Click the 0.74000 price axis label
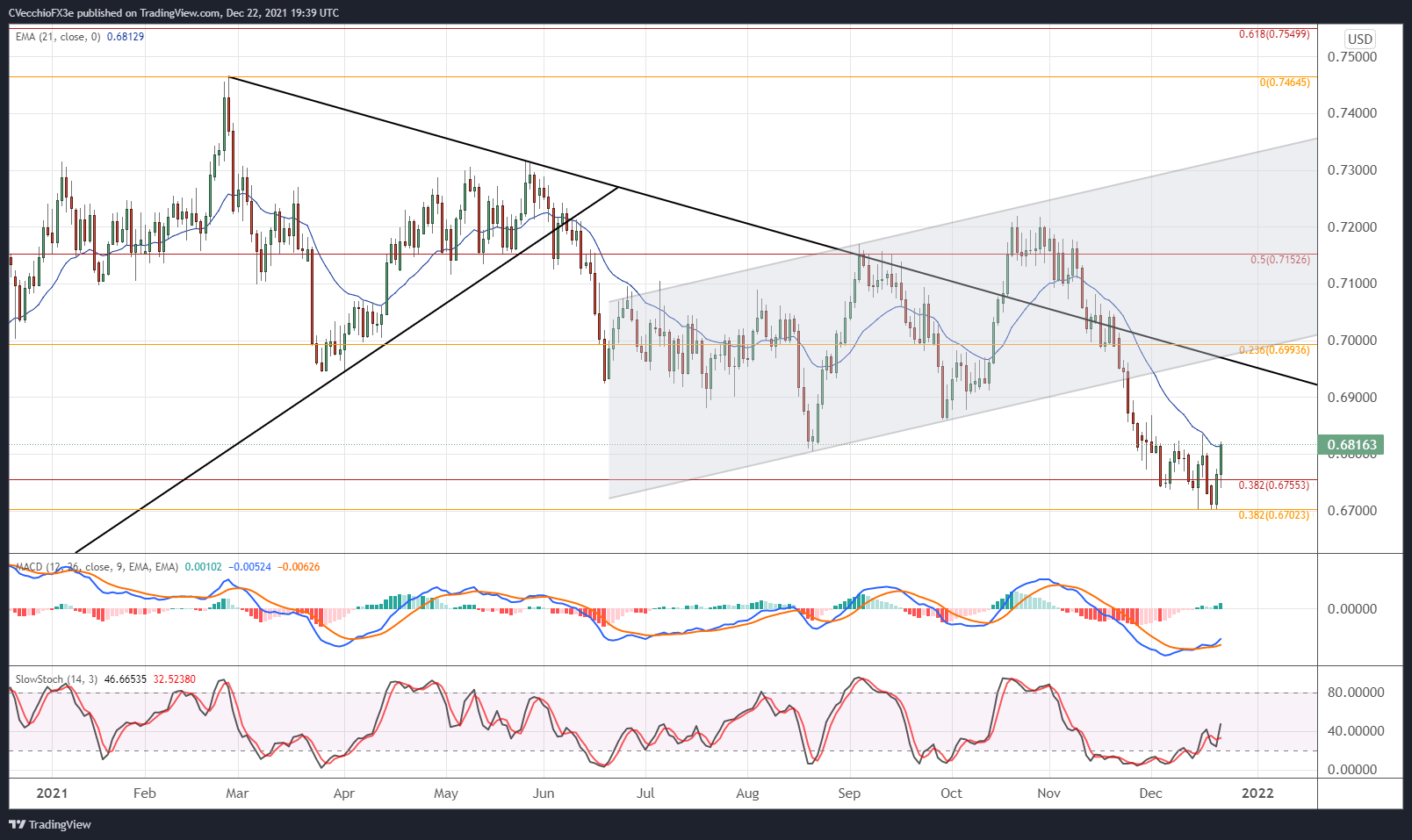The height and width of the screenshot is (840, 1412). [x=1351, y=113]
